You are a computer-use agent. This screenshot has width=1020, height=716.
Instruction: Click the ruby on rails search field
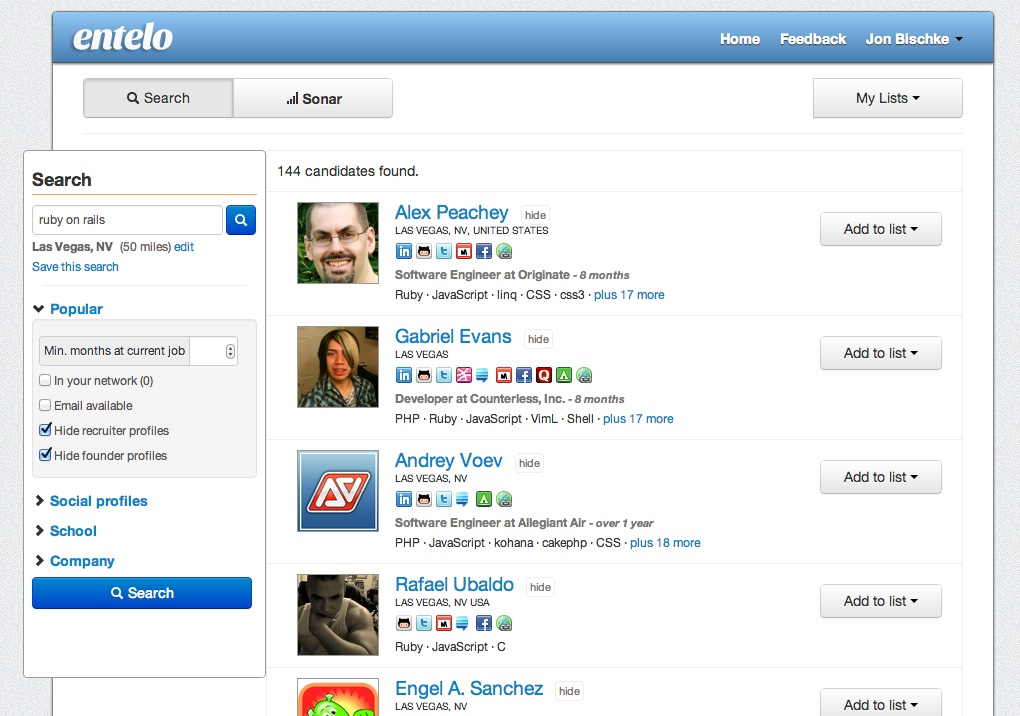pos(128,220)
